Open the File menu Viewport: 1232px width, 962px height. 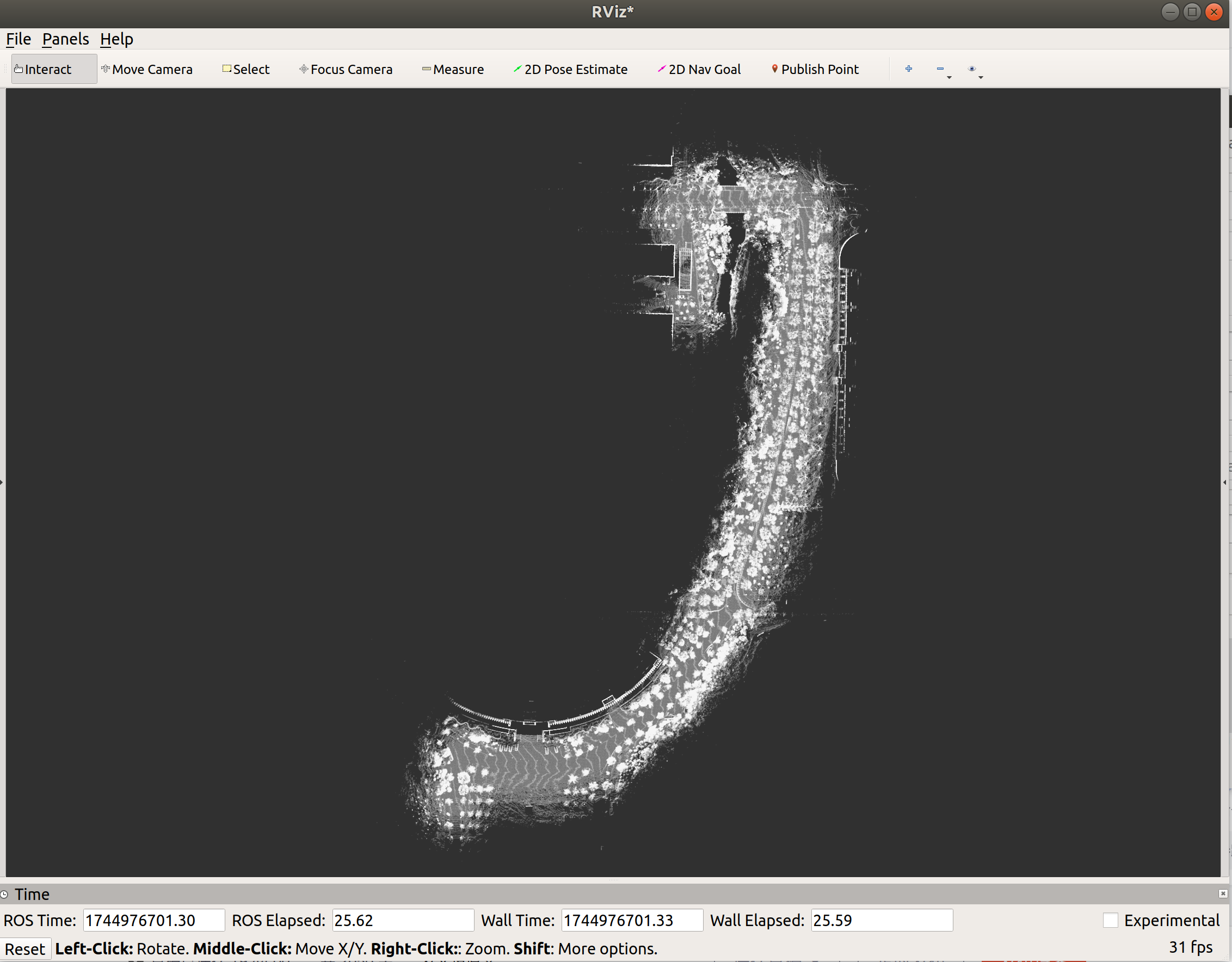point(18,39)
